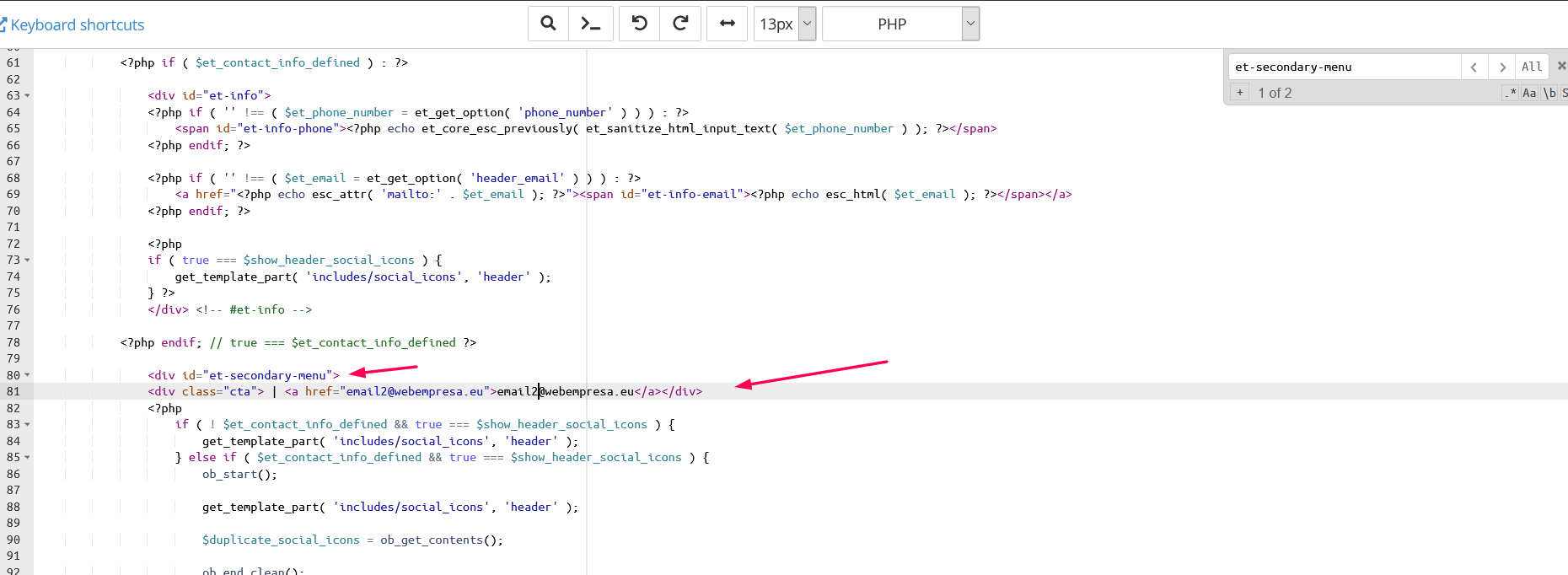Click 'endif;' on line 78
The height and width of the screenshot is (575, 1568).
(182, 342)
